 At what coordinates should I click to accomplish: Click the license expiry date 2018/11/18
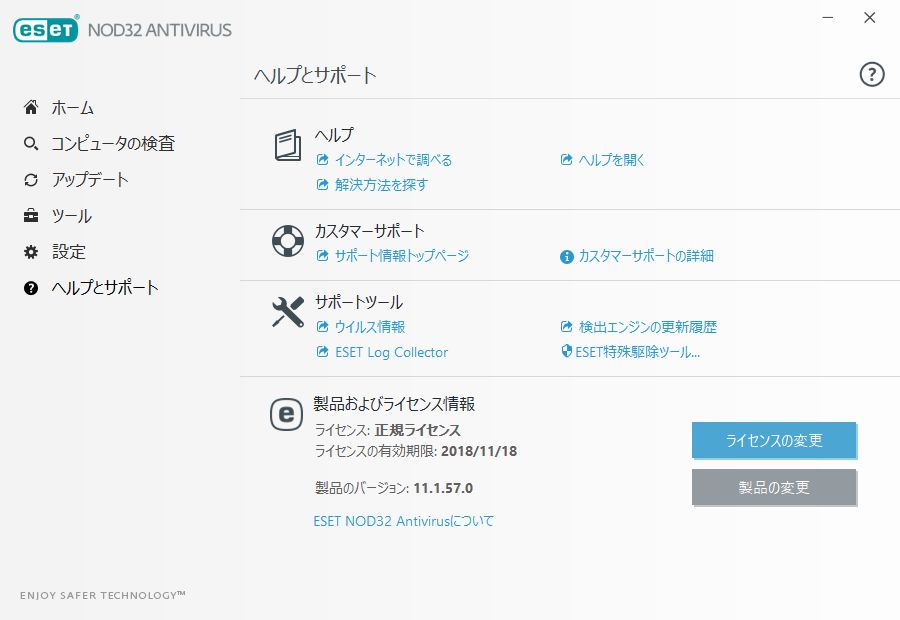(x=479, y=451)
